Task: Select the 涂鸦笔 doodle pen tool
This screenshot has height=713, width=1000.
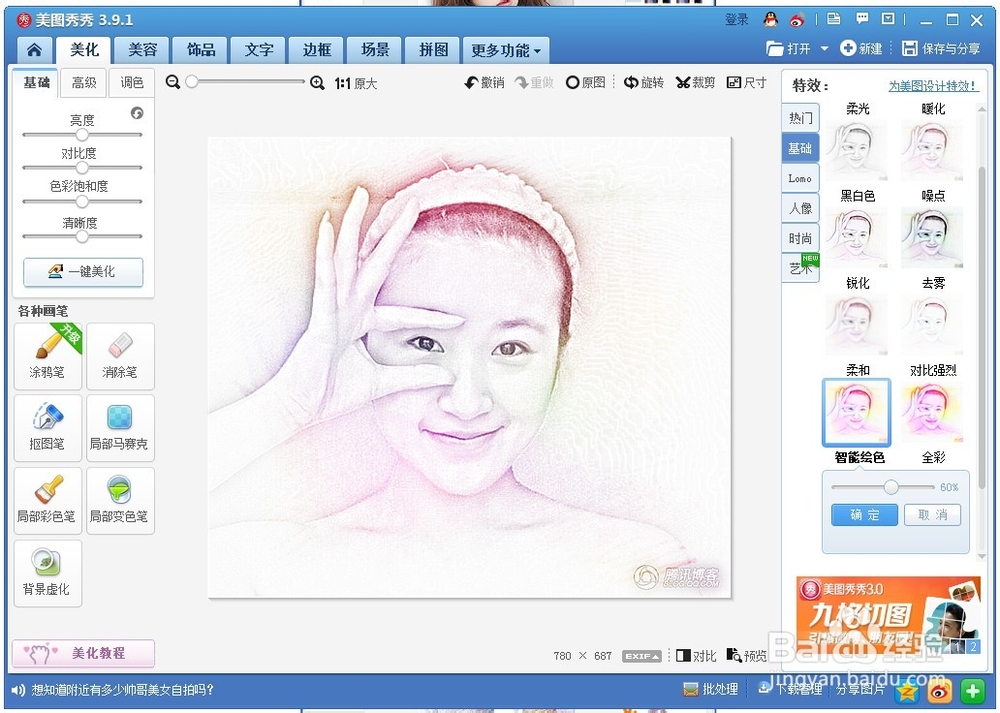Action: click(48, 356)
